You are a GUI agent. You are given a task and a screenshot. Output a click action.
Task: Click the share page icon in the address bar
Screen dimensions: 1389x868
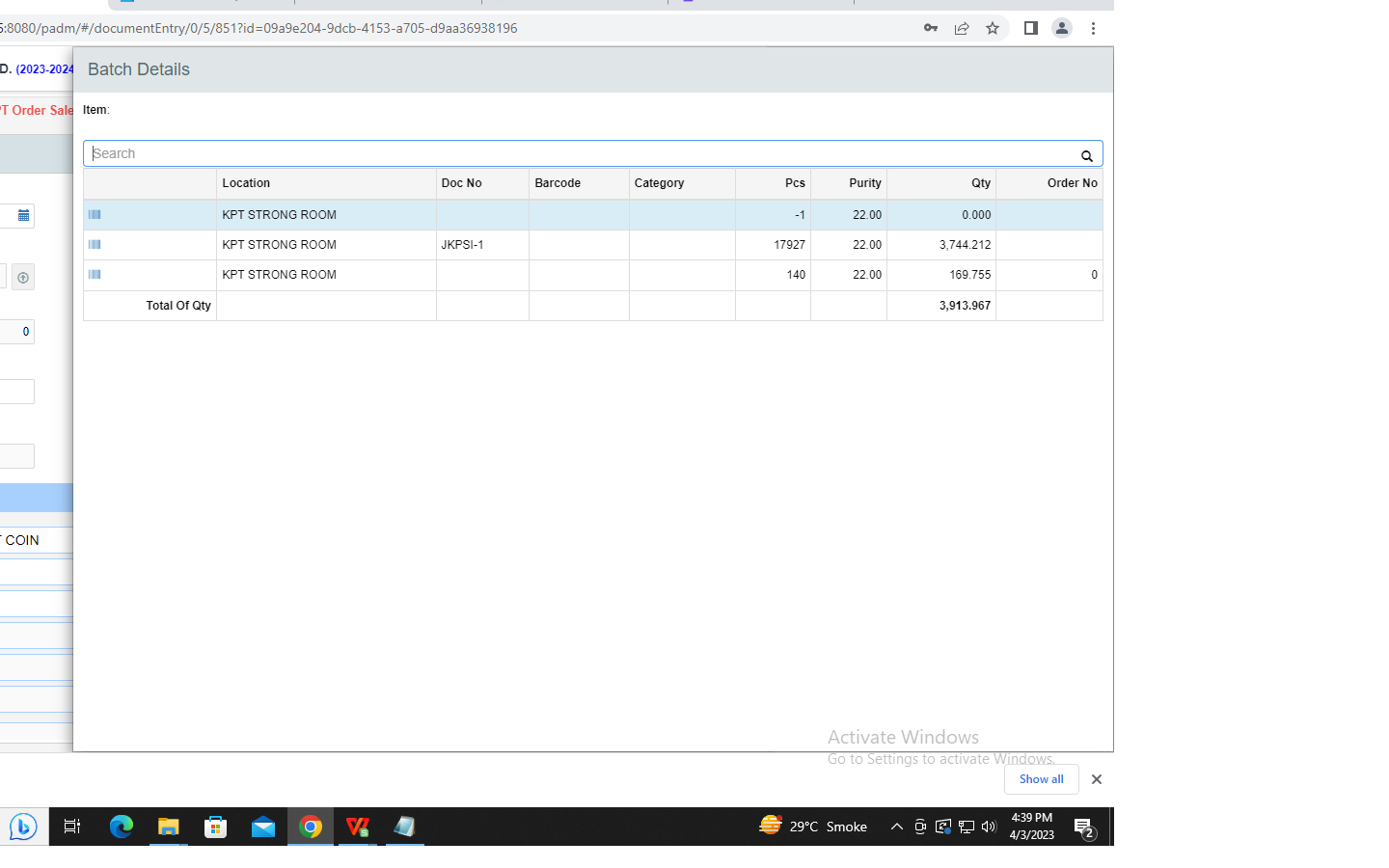click(x=962, y=28)
